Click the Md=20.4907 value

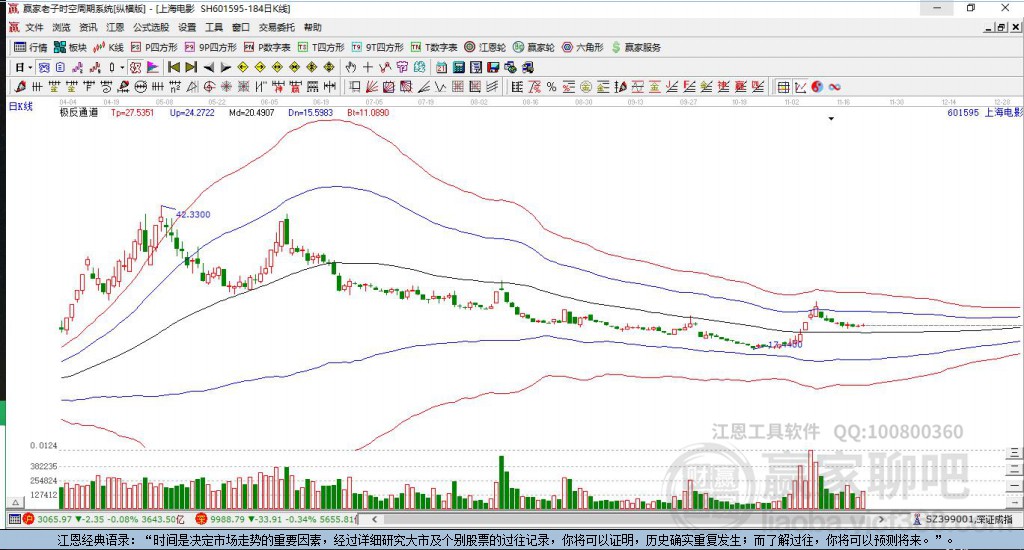click(x=251, y=113)
